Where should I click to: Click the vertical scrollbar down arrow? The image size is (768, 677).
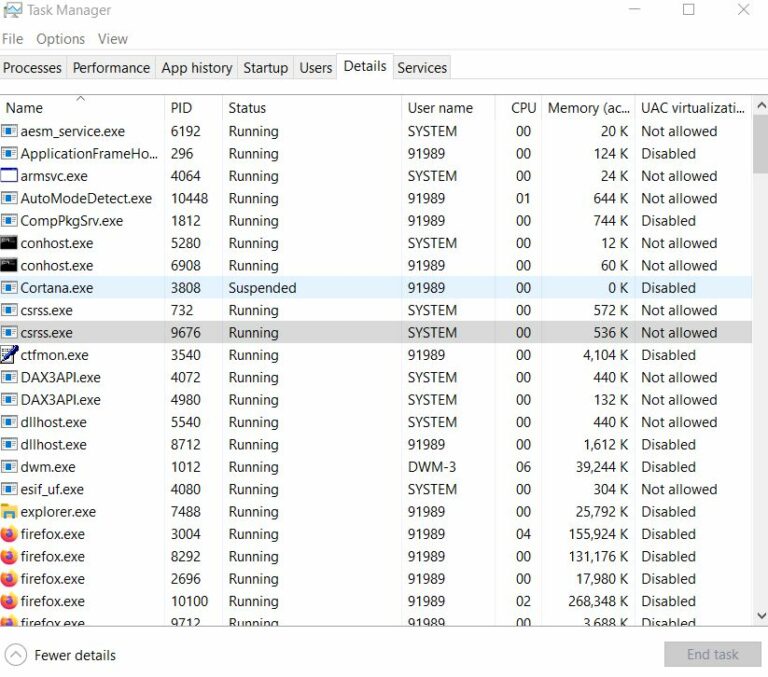760,616
